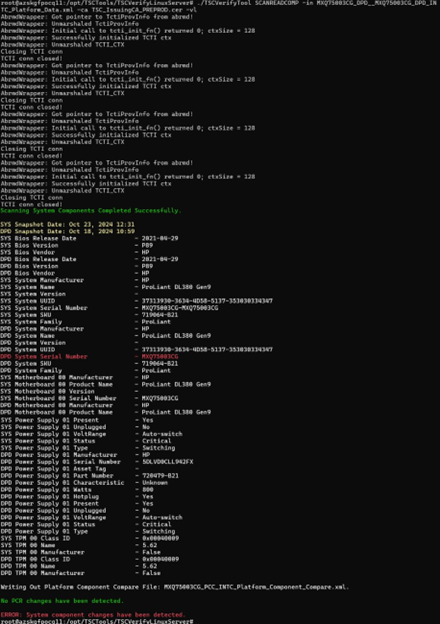Select the 'DPD System UUID' label
This screenshot has height=624, width=440.
(x=27, y=350)
